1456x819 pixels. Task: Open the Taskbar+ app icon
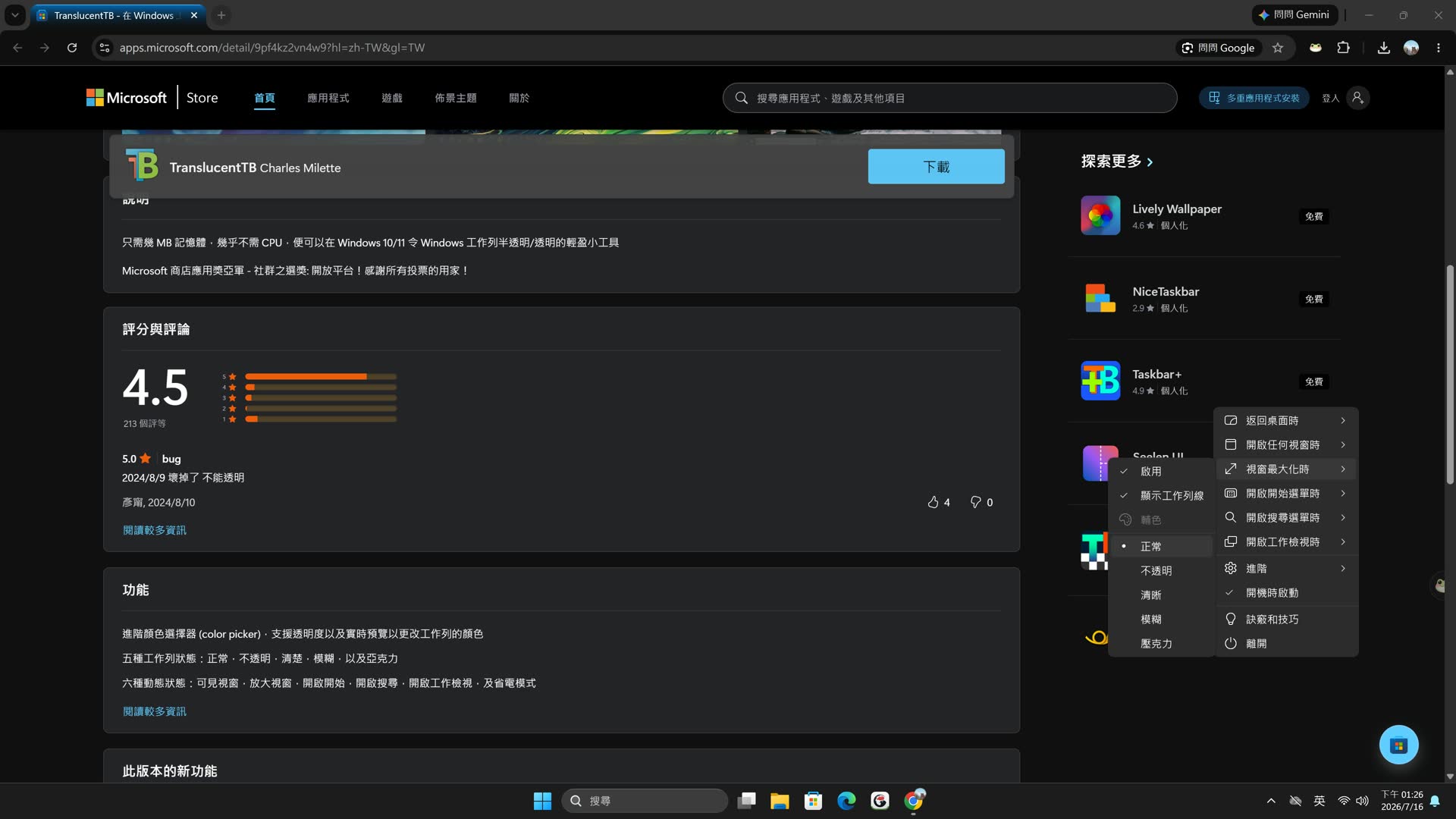click(x=1100, y=381)
